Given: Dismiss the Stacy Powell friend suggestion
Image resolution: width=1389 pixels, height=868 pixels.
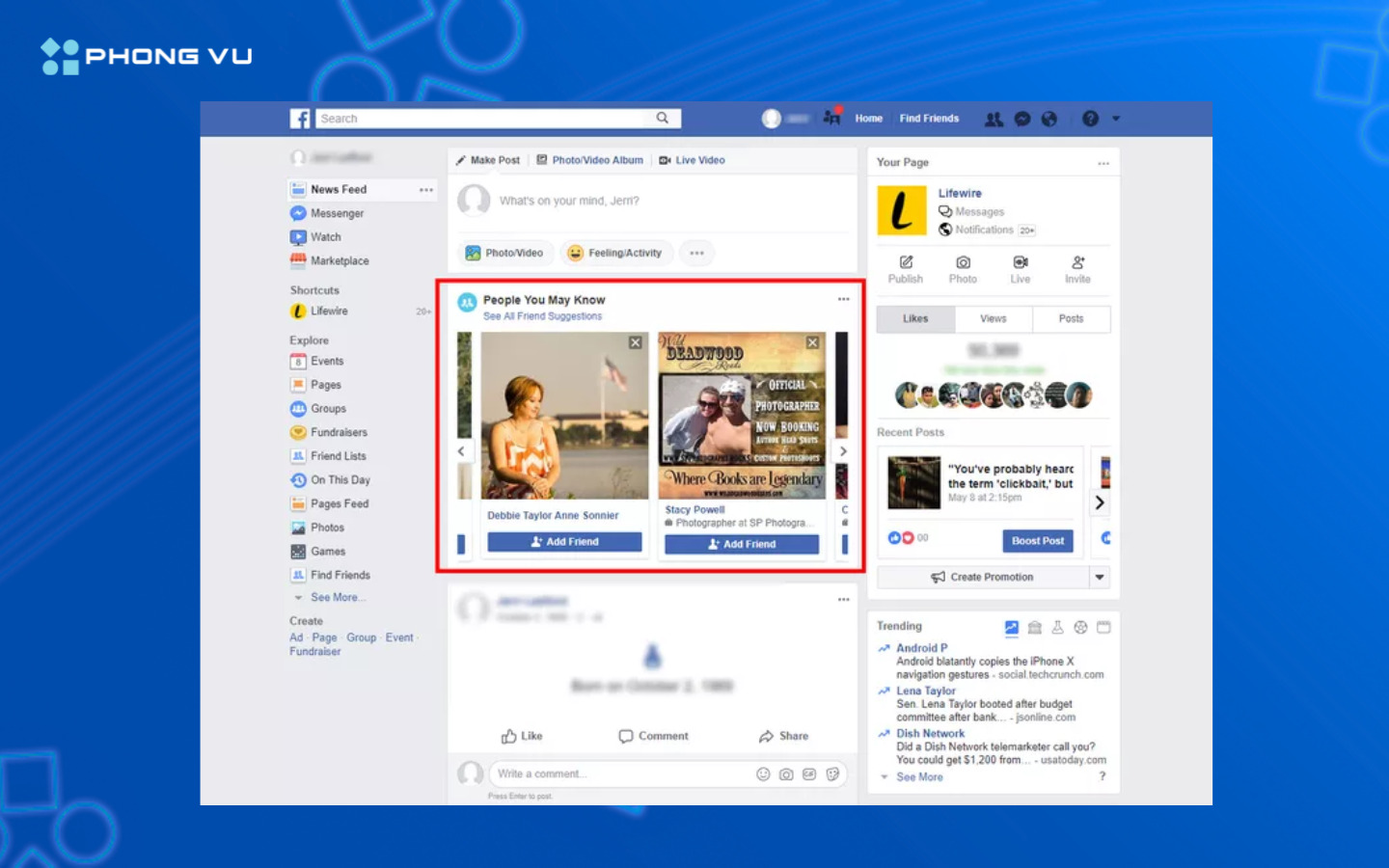Looking at the screenshot, I should [x=813, y=343].
